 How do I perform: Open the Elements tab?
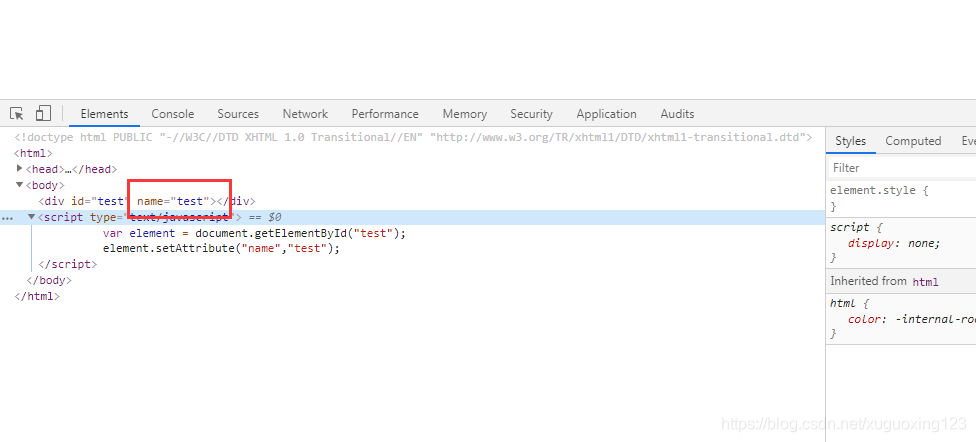click(104, 114)
